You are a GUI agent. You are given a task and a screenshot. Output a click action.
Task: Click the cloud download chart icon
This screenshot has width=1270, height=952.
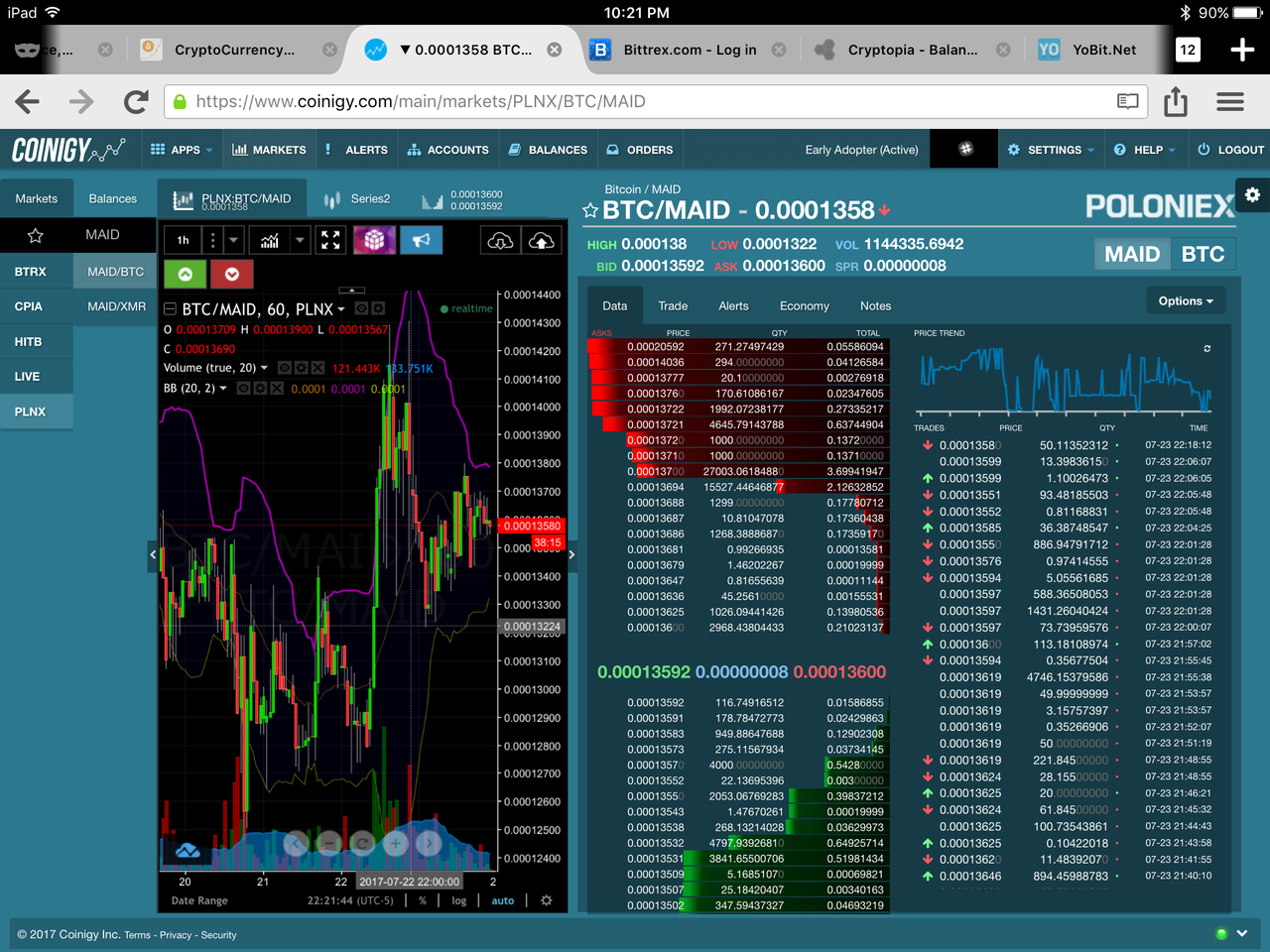(500, 240)
